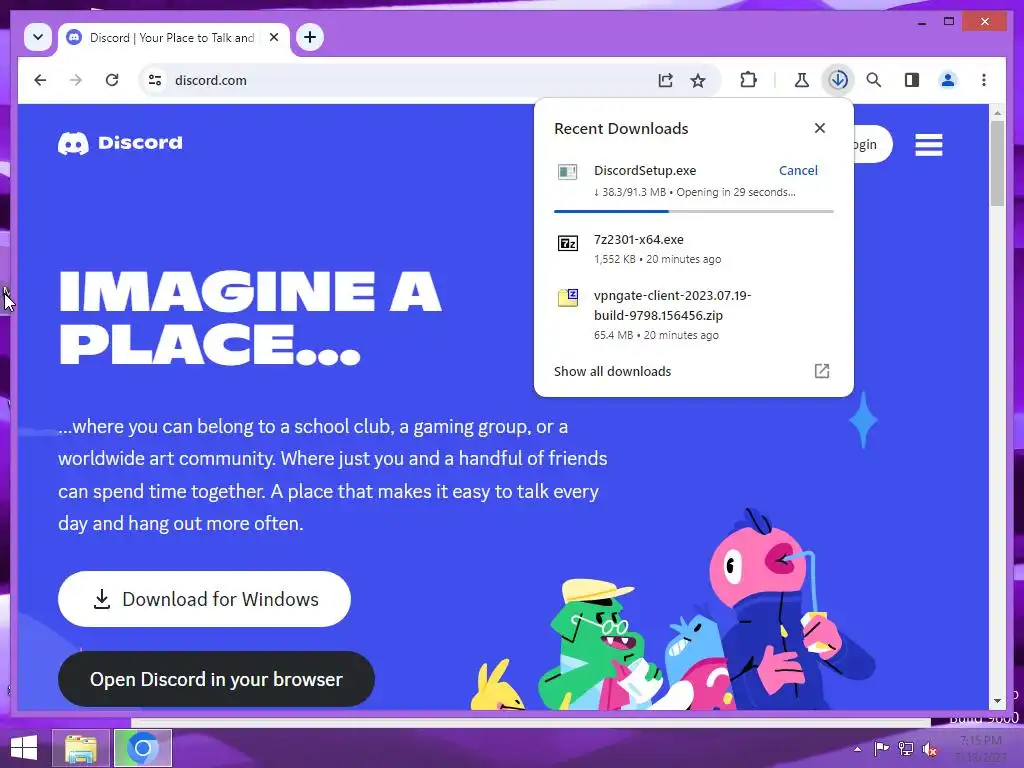
Task: Open the Discord hamburger menu
Action: (x=929, y=144)
